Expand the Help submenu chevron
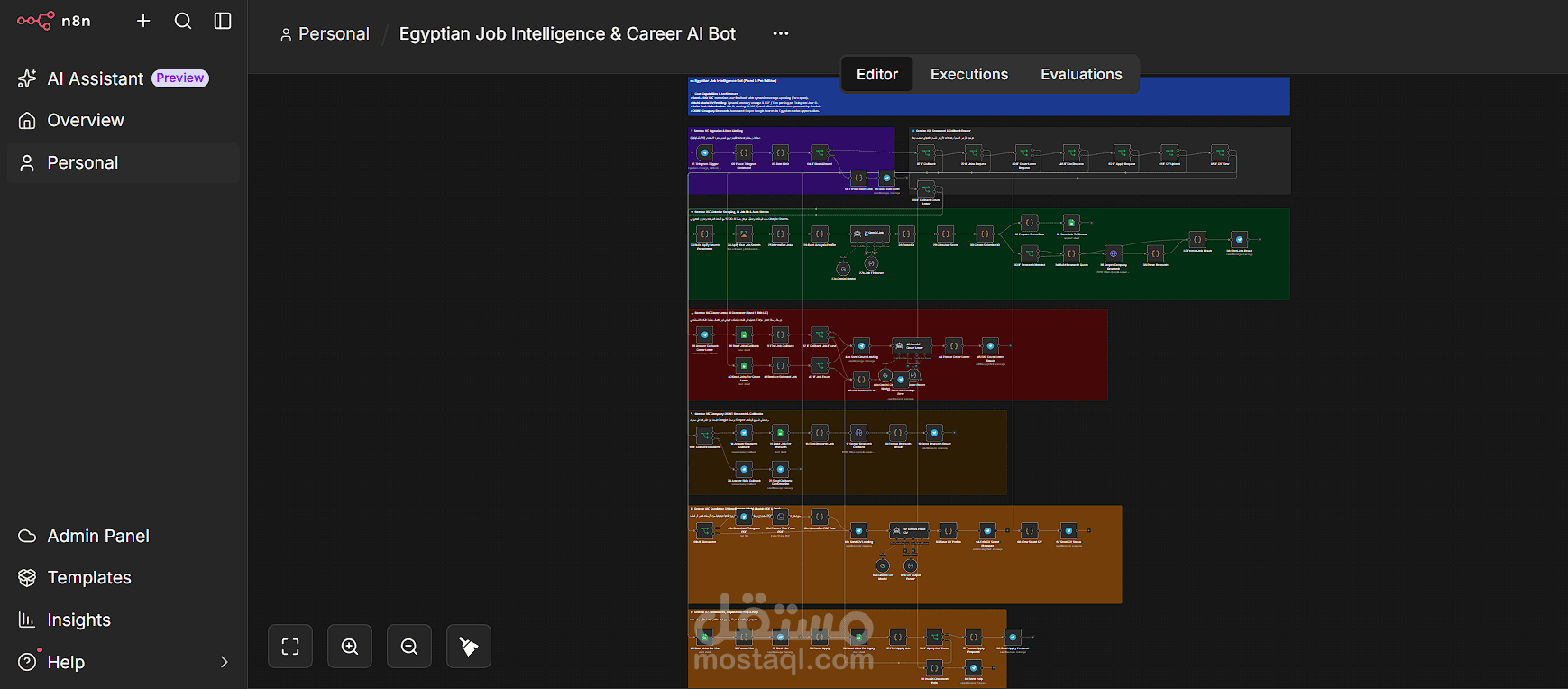1568x689 pixels. (x=225, y=662)
